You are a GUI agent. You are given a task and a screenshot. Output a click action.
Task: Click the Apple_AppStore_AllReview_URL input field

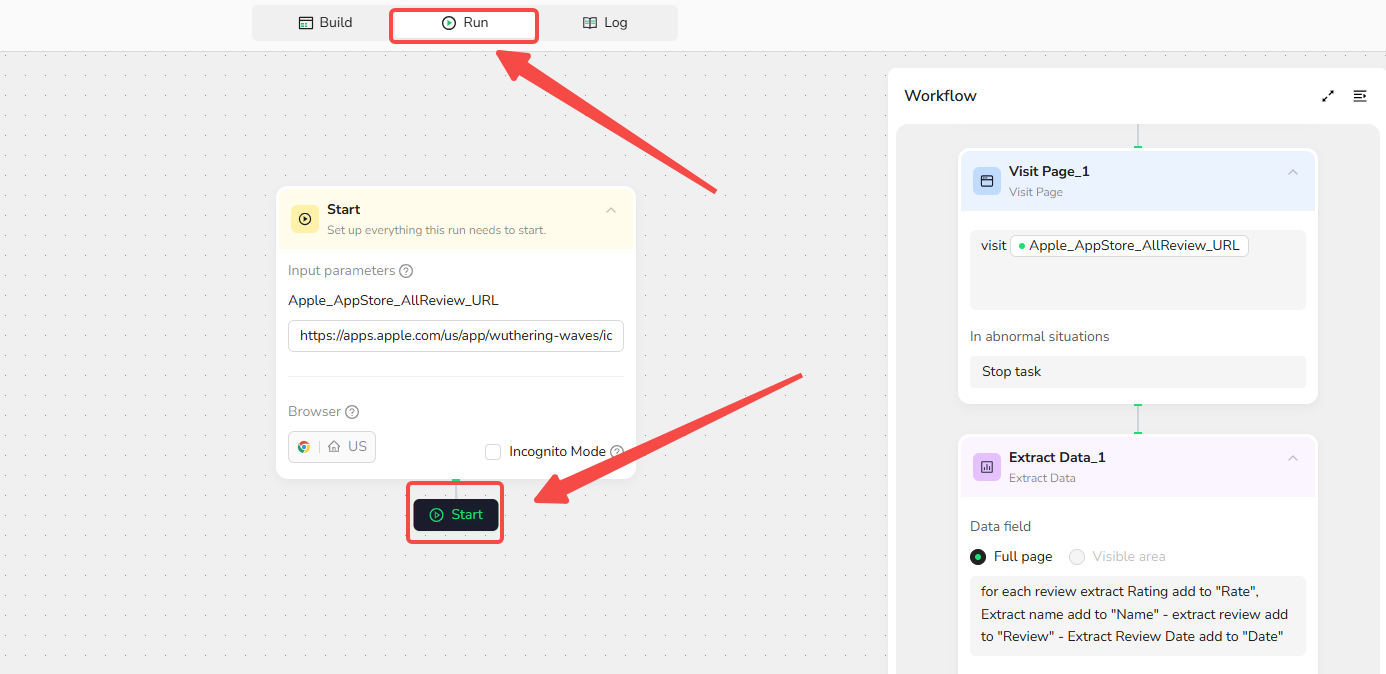[x=456, y=336]
